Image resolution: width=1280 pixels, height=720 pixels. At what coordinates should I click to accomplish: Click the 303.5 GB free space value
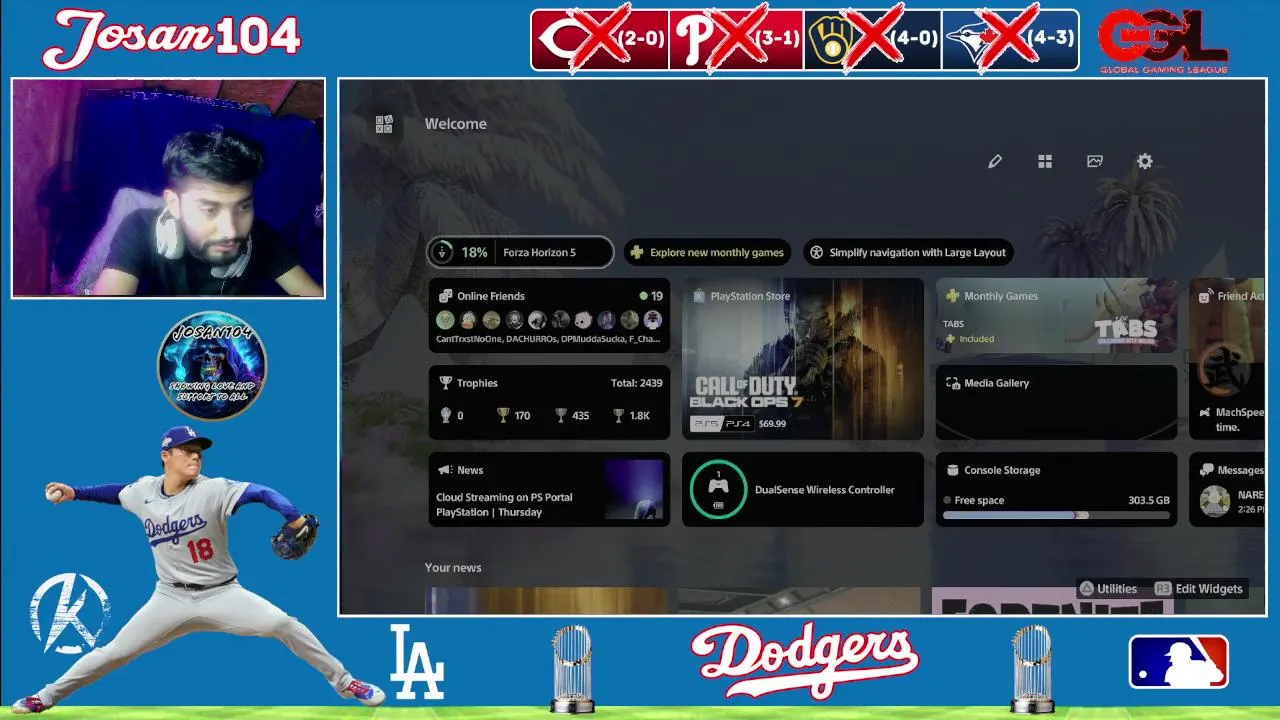[1148, 500]
